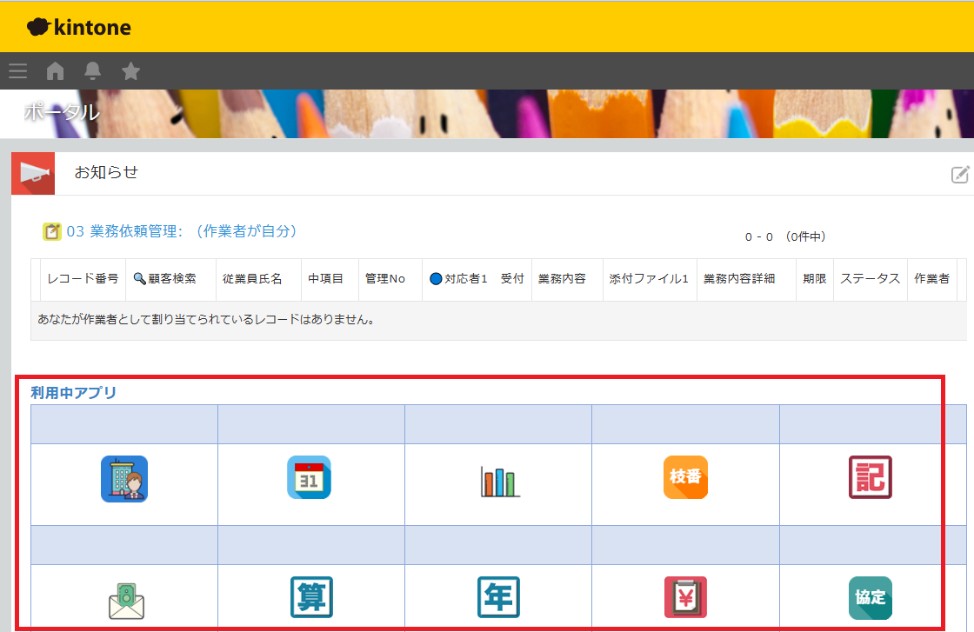Open the 年 app icon
Screen dimensions: 974x632
[x=498, y=597]
